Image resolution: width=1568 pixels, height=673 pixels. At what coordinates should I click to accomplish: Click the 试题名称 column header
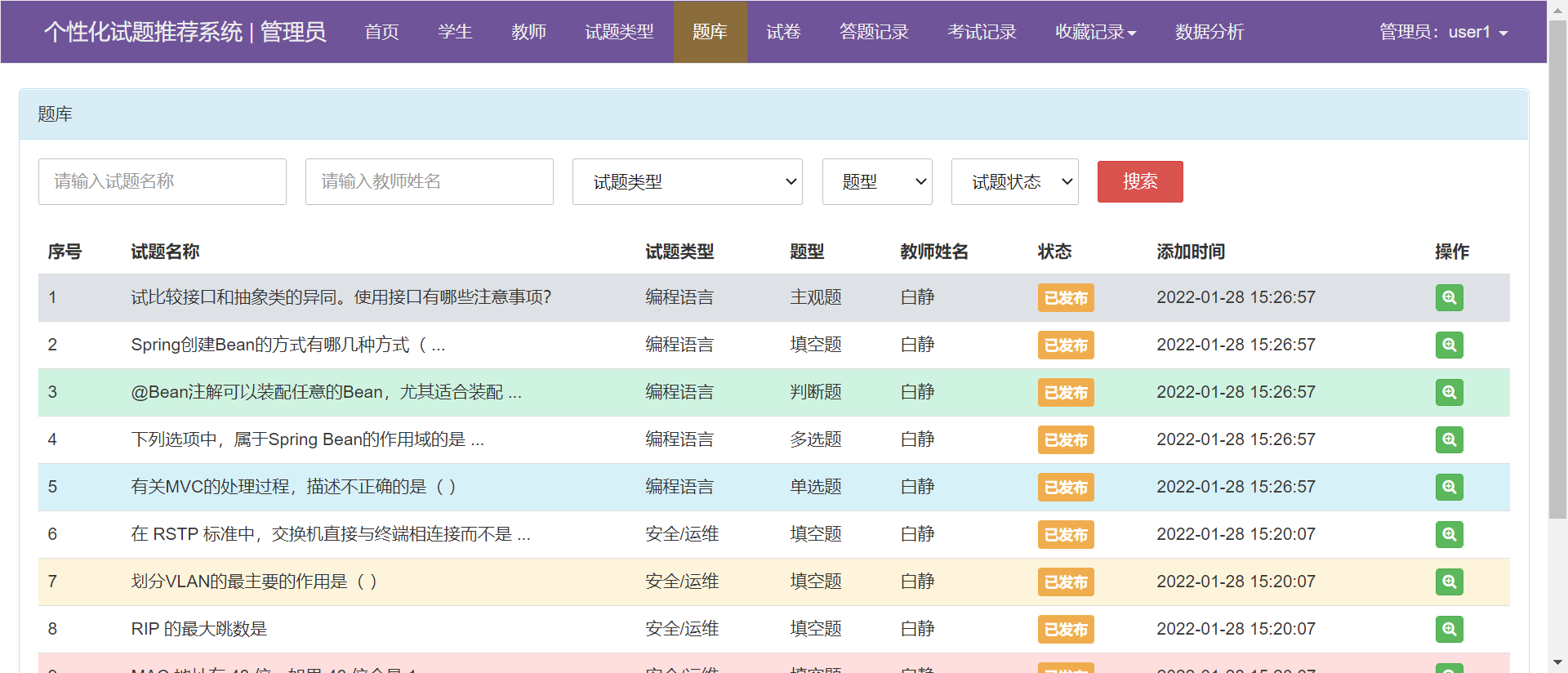pos(165,252)
